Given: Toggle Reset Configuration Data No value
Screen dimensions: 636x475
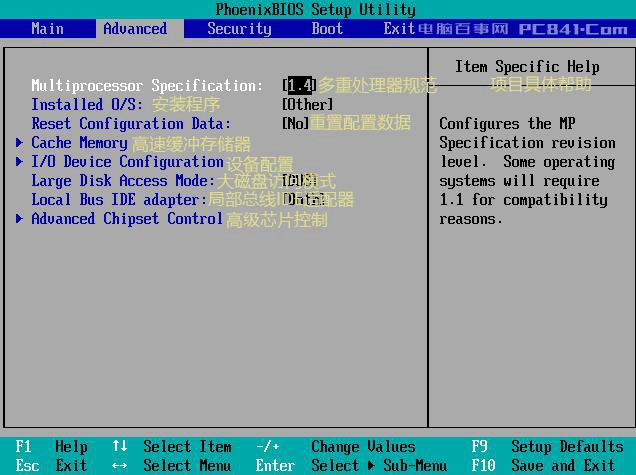Looking at the screenshot, I should click(x=295, y=124).
